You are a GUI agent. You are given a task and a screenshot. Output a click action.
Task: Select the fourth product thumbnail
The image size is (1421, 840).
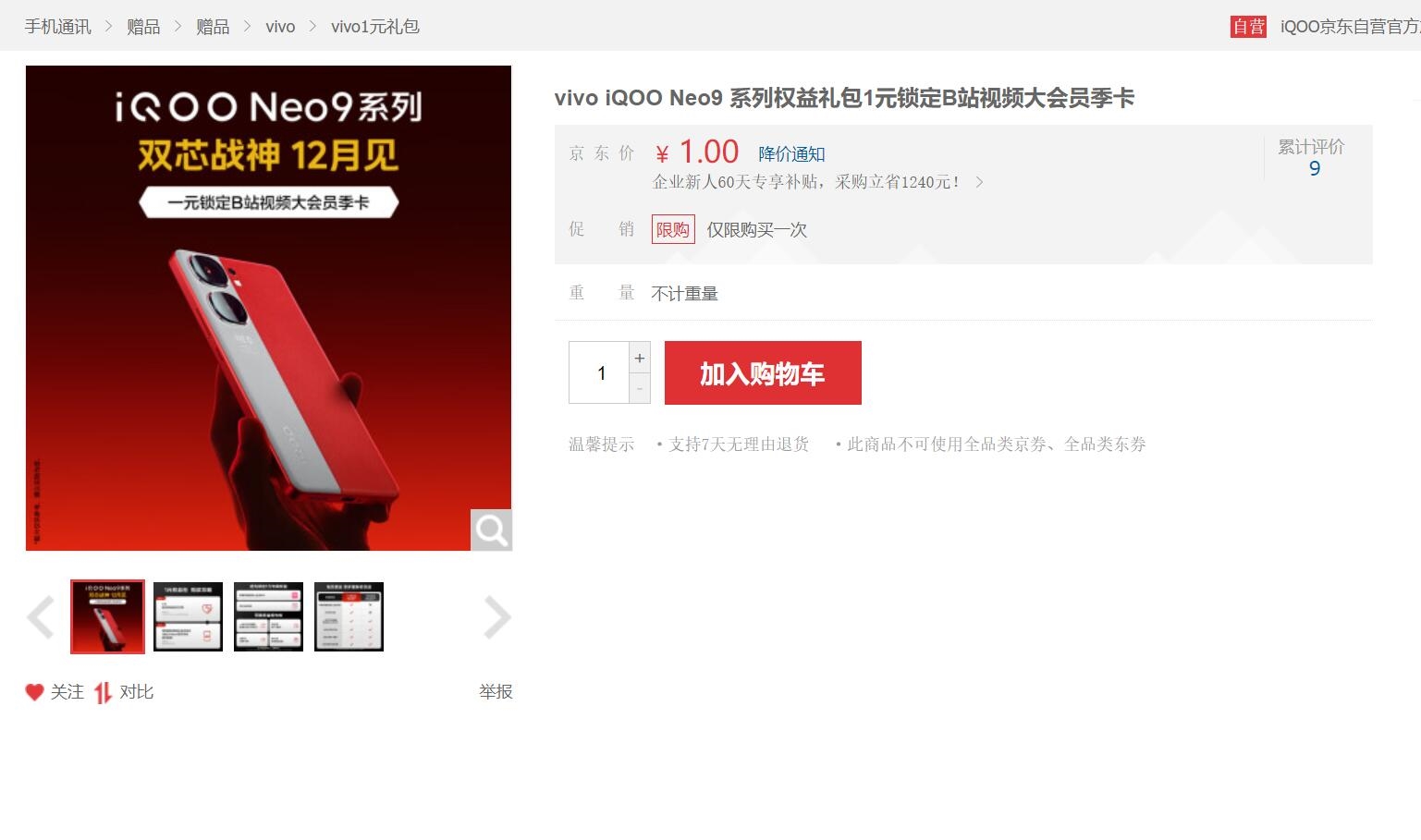point(349,616)
